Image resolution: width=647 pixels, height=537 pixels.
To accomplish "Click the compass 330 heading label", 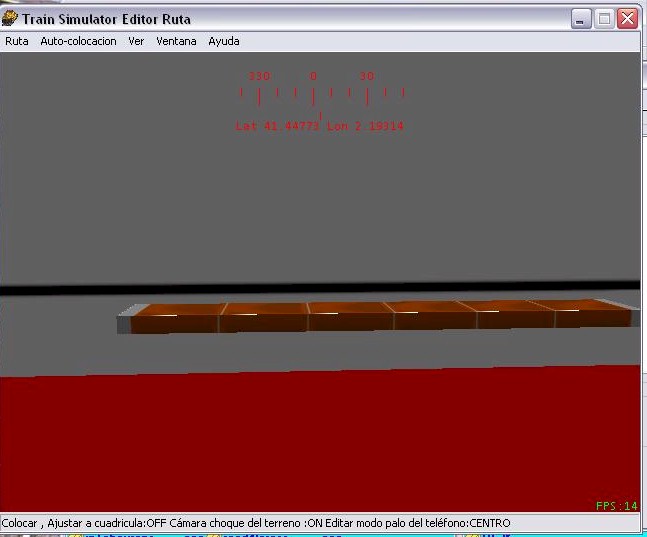I will 259,76.
